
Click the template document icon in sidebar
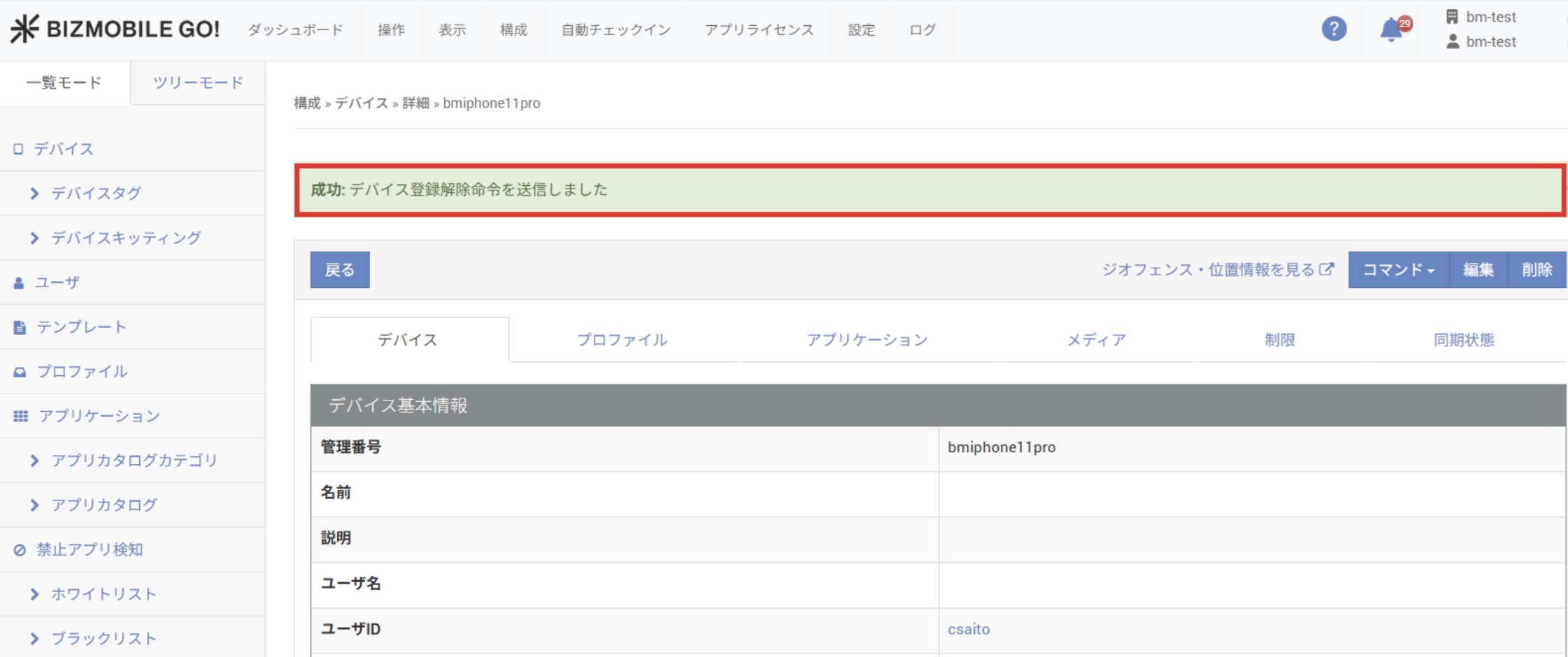[x=20, y=327]
